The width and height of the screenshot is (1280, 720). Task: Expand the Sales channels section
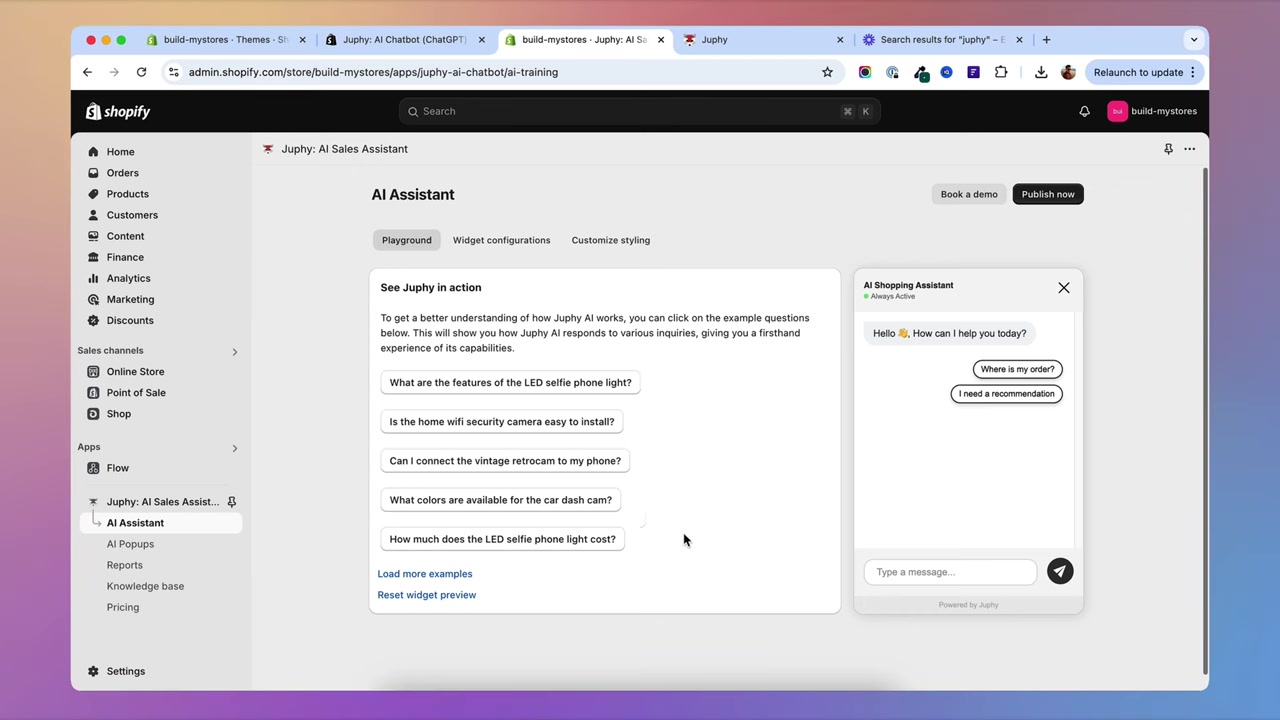click(234, 351)
